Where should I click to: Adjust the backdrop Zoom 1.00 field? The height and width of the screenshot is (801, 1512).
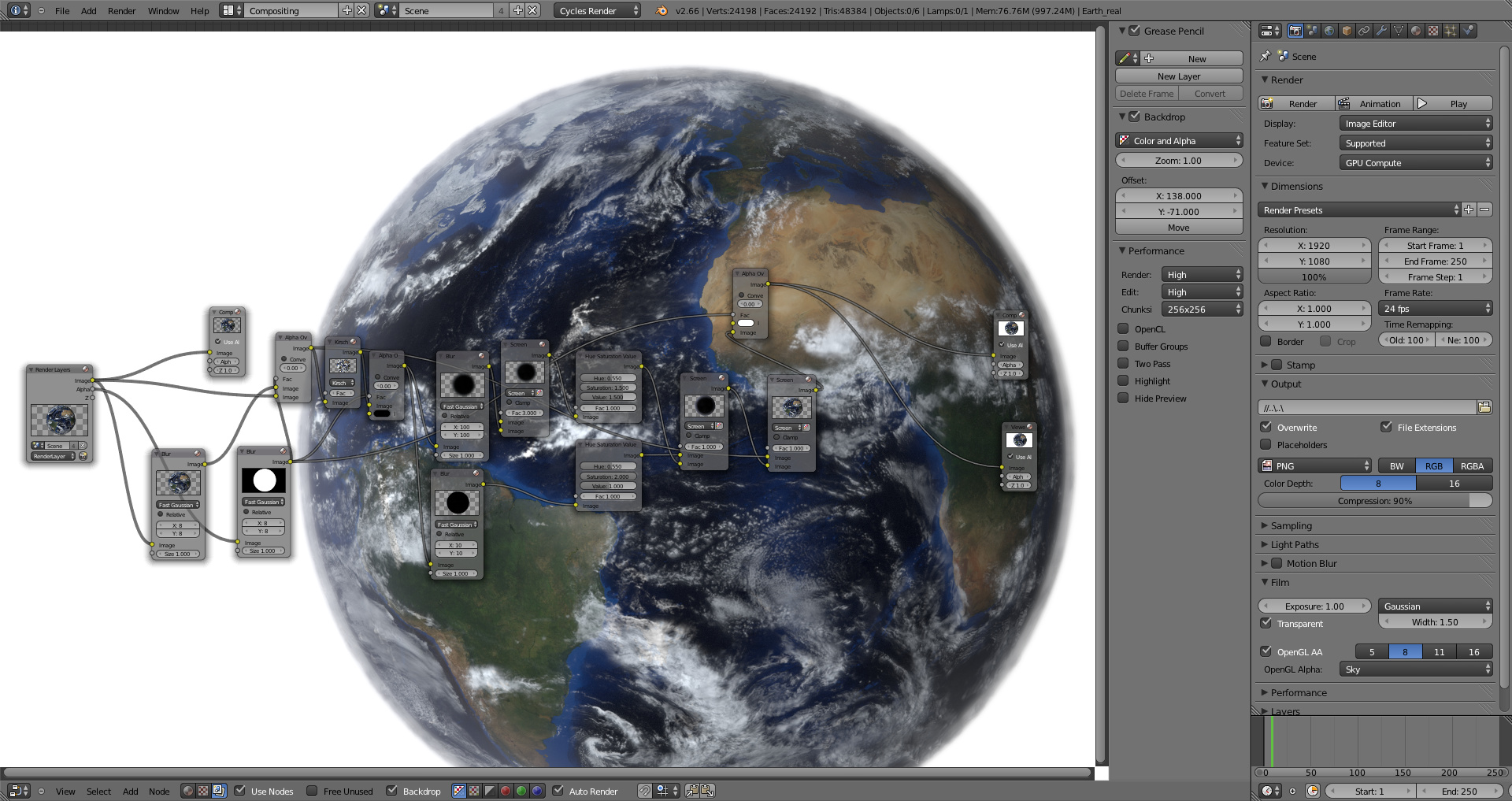[1179, 160]
